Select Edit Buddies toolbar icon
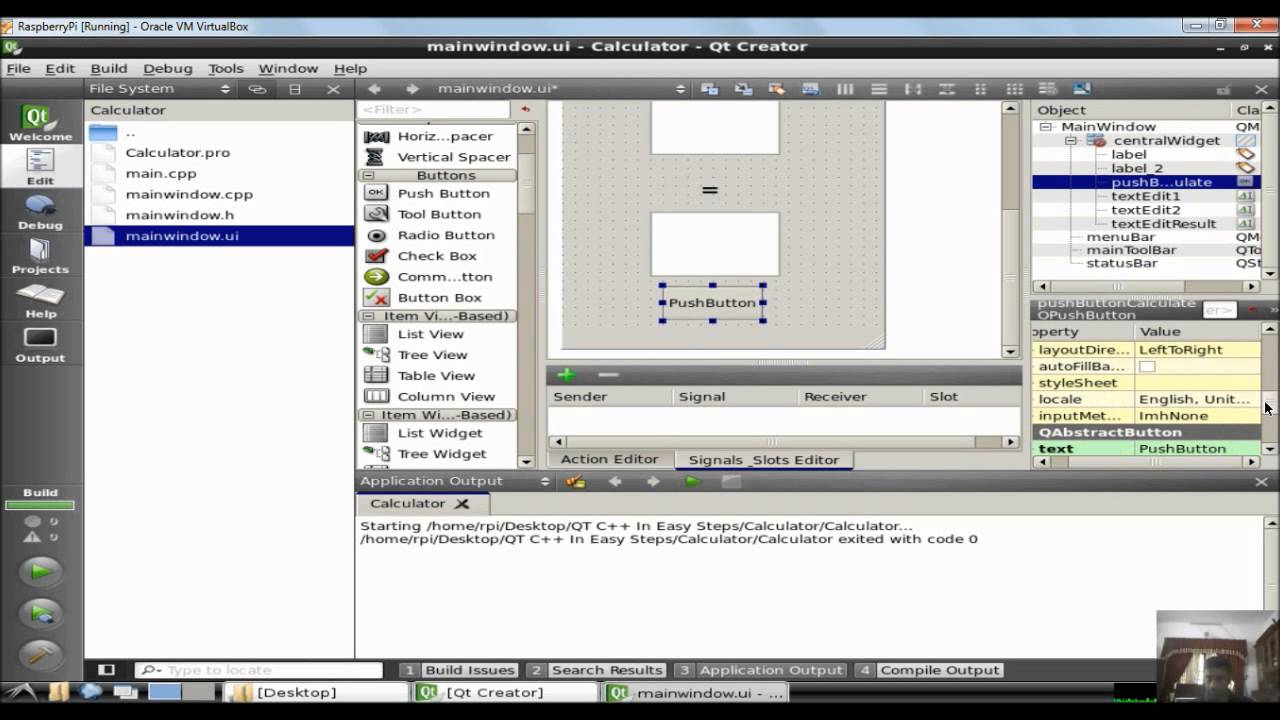 (x=777, y=89)
